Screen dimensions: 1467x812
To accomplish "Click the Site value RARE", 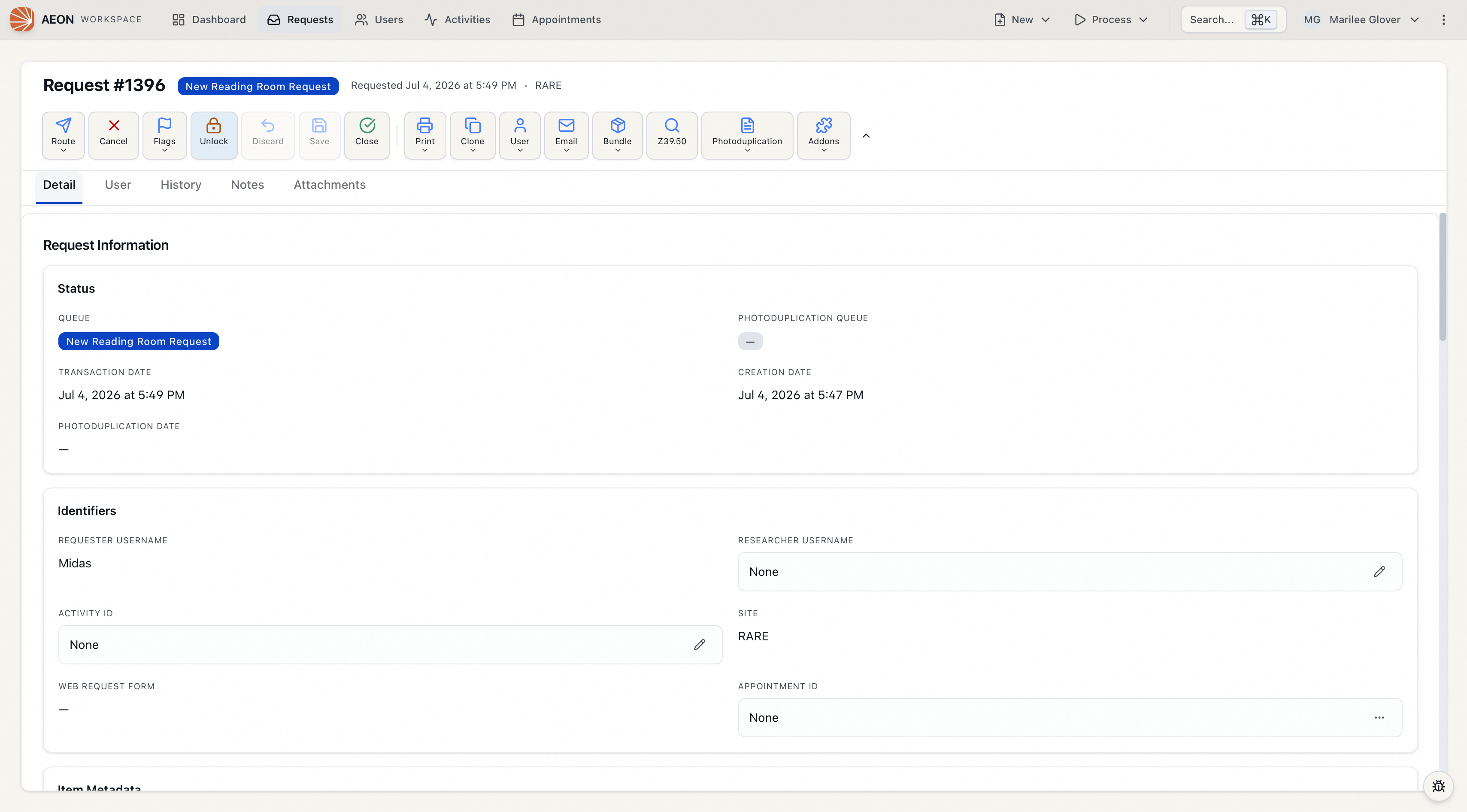I will [x=753, y=636].
